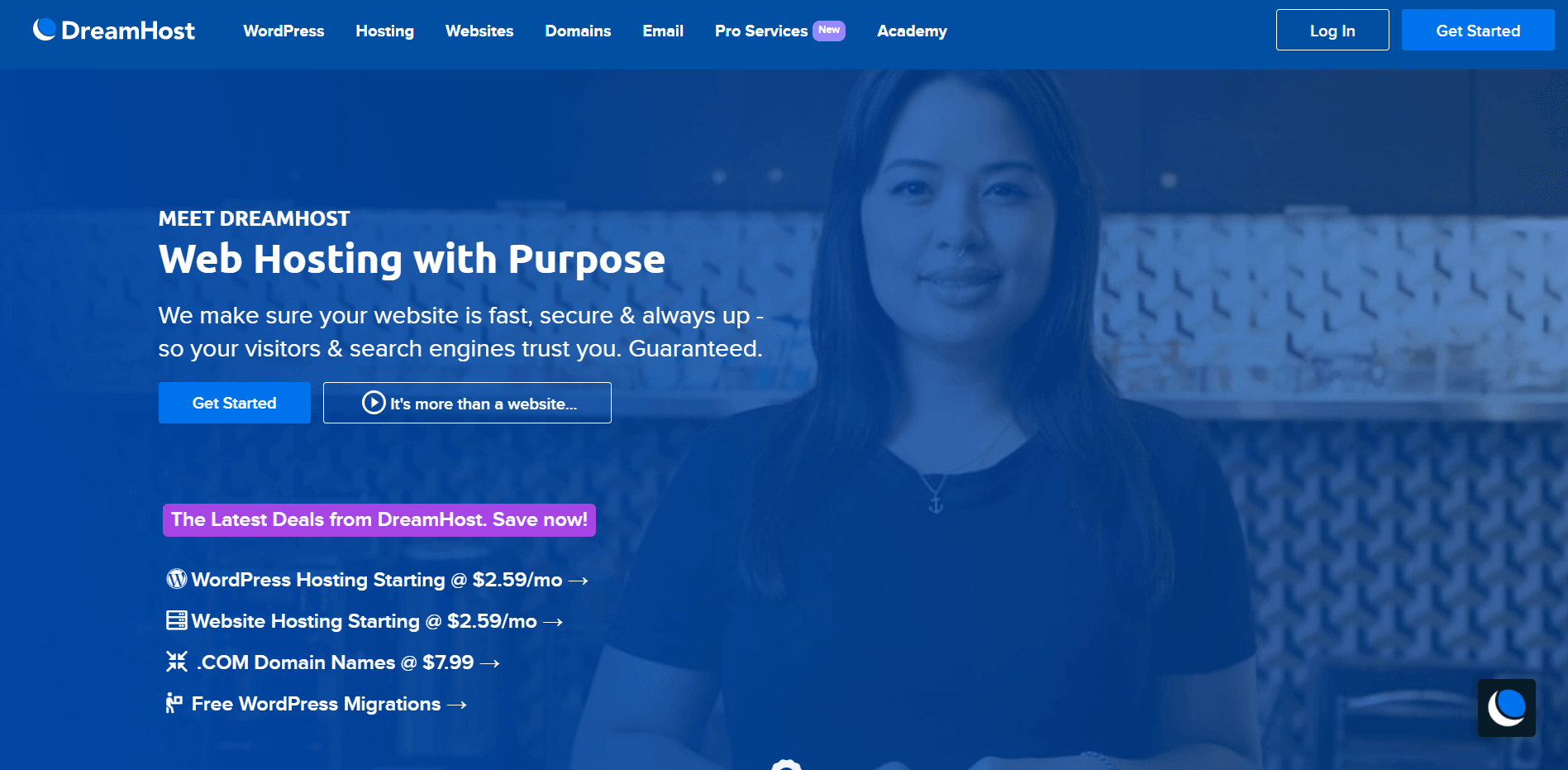The height and width of the screenshot is (770, 1568).
Task: Open the Email navigation item
Action: click(x=663, y=31)
